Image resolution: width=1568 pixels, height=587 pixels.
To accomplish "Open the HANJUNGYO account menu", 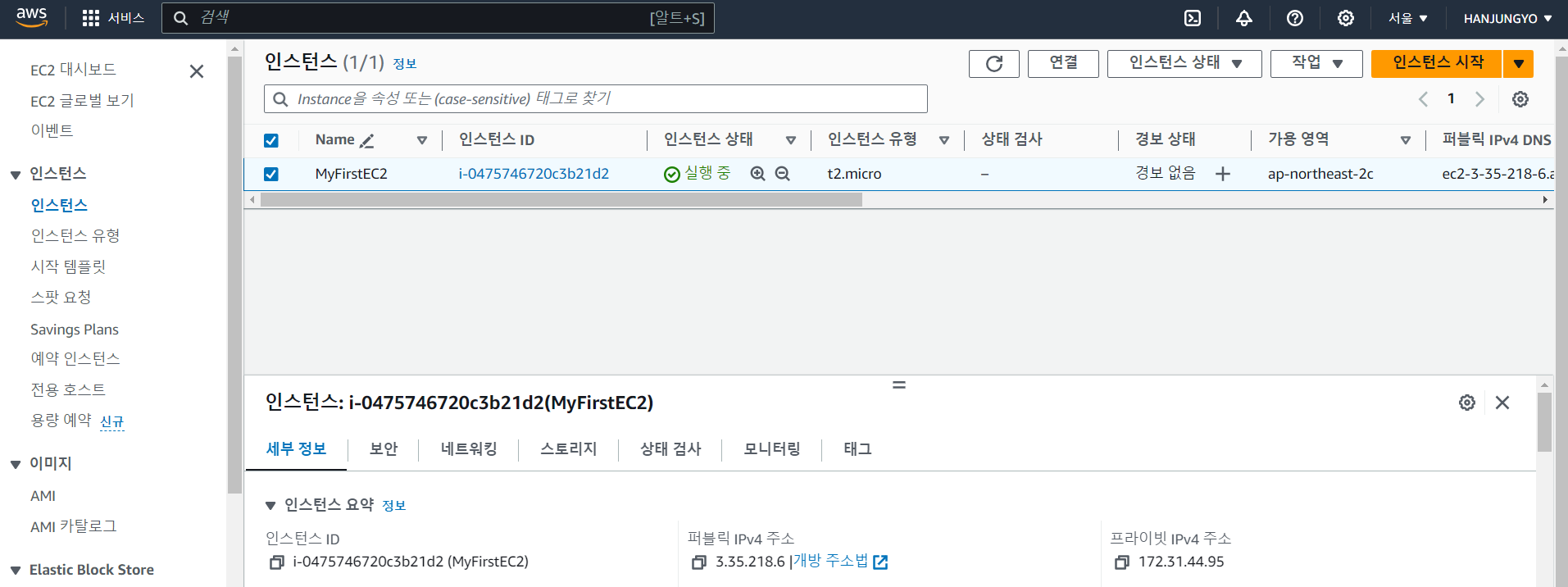I will [x=1507, y=18].
